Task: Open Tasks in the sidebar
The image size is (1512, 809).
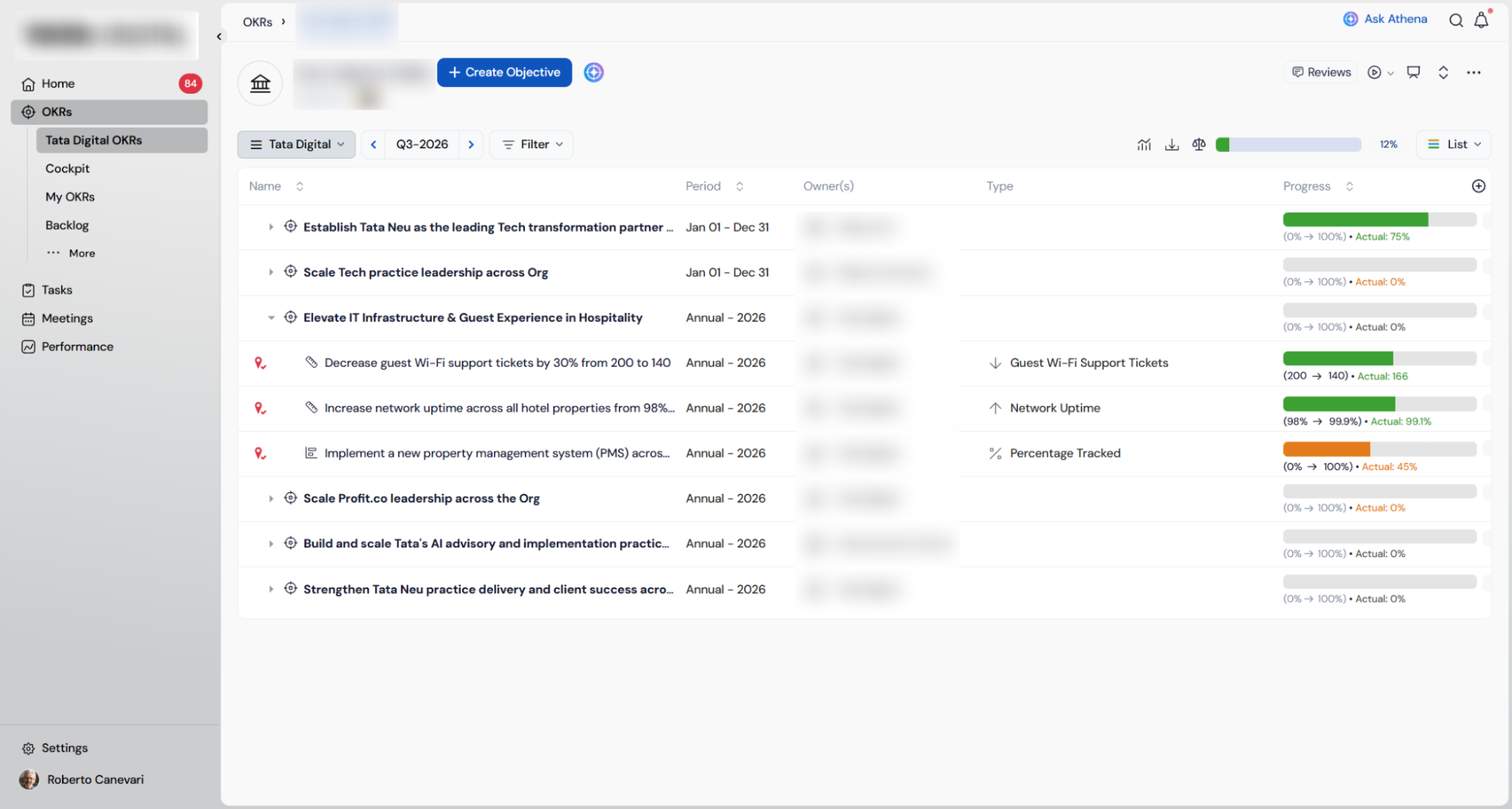Action: click(x=48, y=290)
